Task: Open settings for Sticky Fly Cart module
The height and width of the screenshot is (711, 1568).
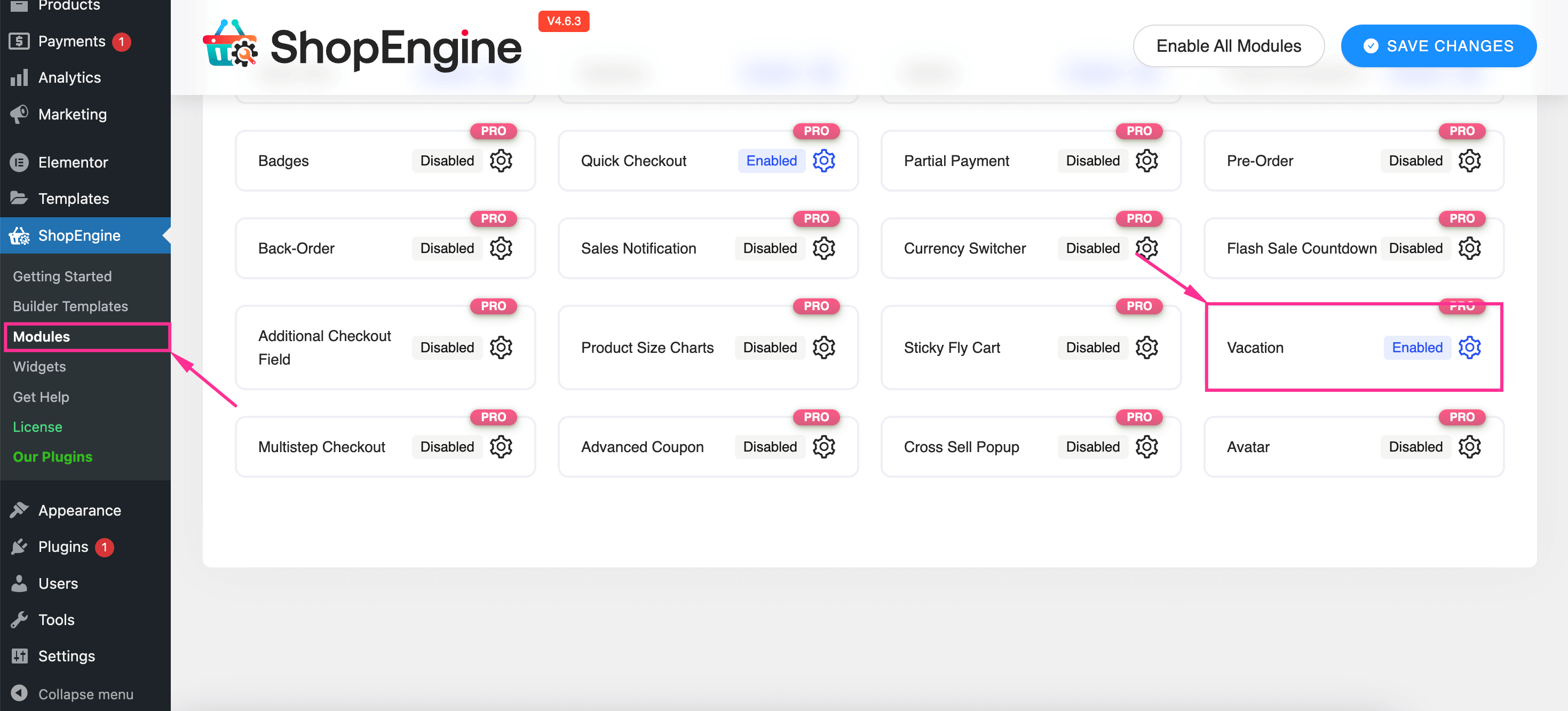Action: pos(1146,347)
